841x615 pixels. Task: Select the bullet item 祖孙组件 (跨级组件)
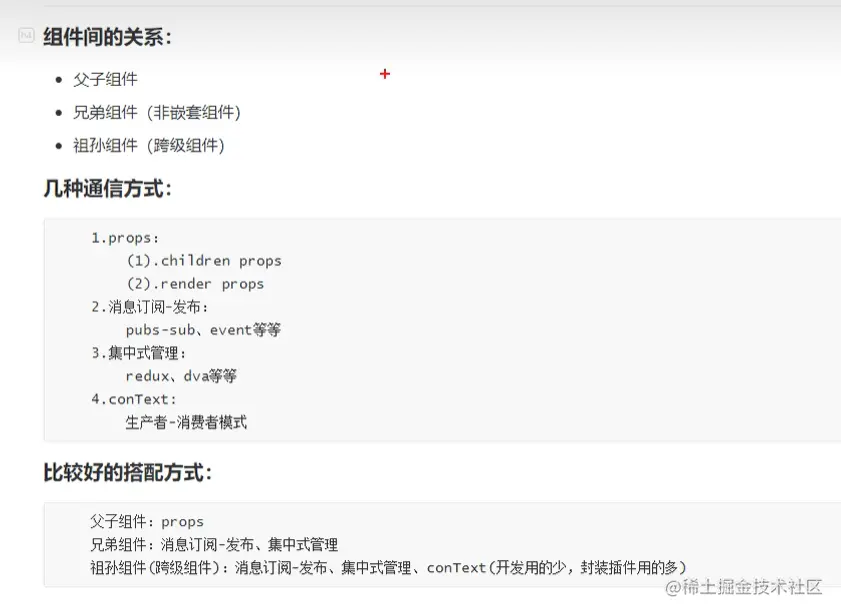click(149, 145)
